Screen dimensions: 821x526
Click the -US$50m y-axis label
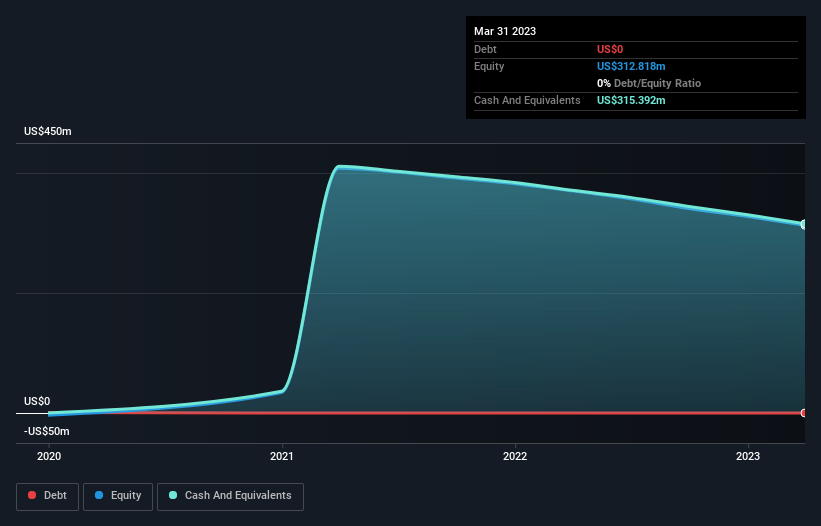pyautogui.click(x=47, y=431)
